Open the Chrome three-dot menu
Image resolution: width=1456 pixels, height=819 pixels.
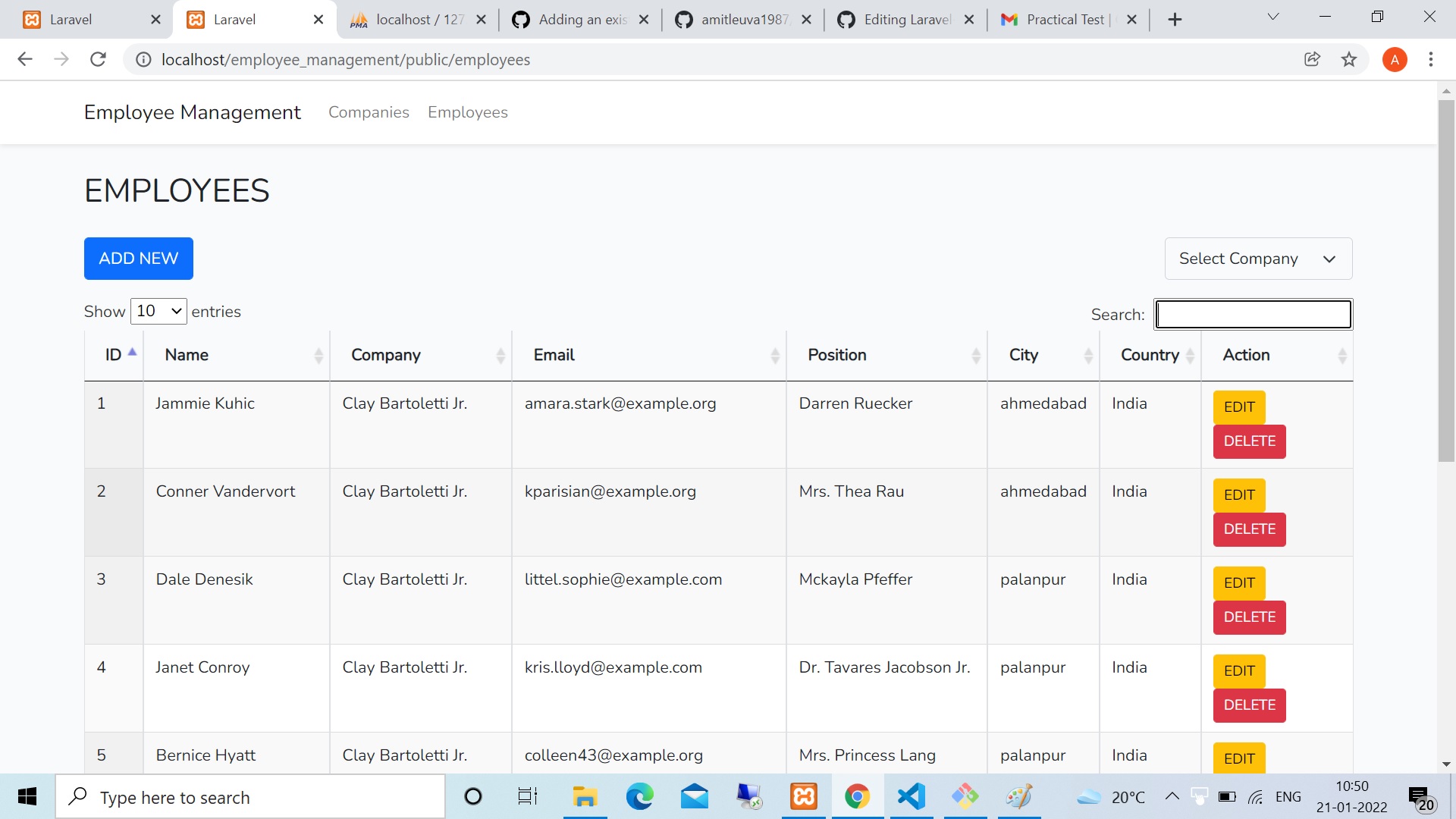(x=1430, y=59)
